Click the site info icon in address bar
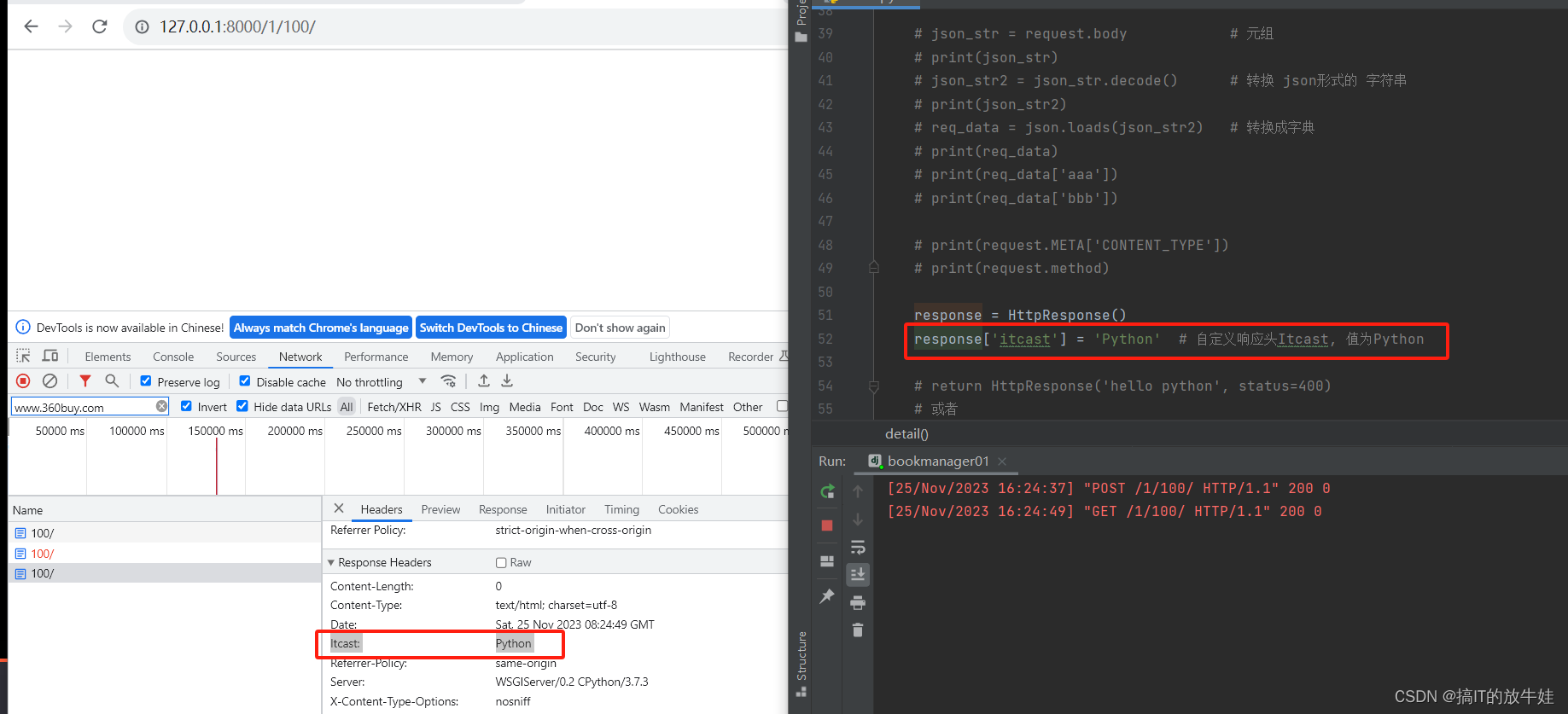Image resolution: width=1568 pixels, height=714 pixels. pos(143,26)
